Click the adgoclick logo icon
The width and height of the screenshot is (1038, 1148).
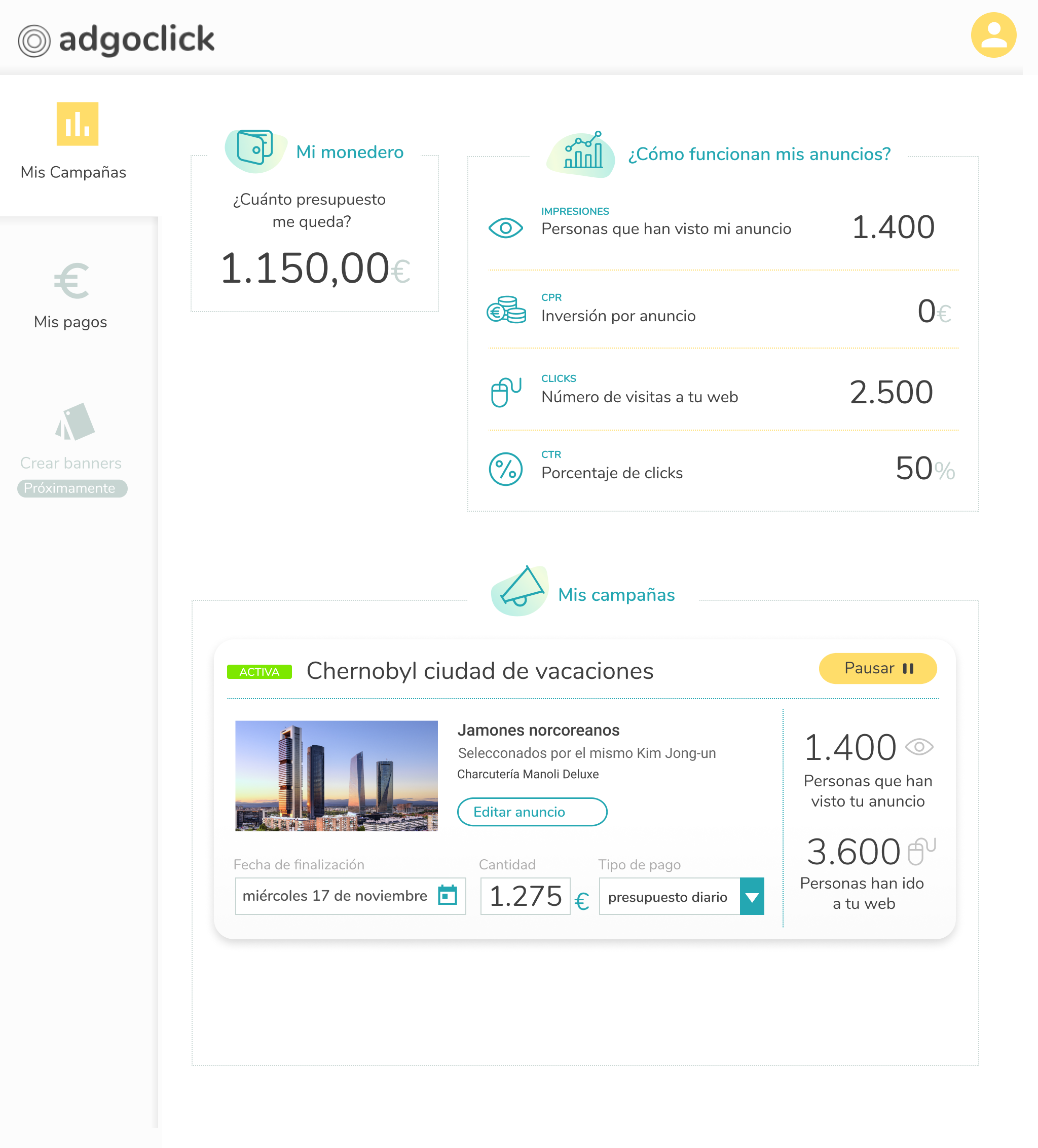34,41
